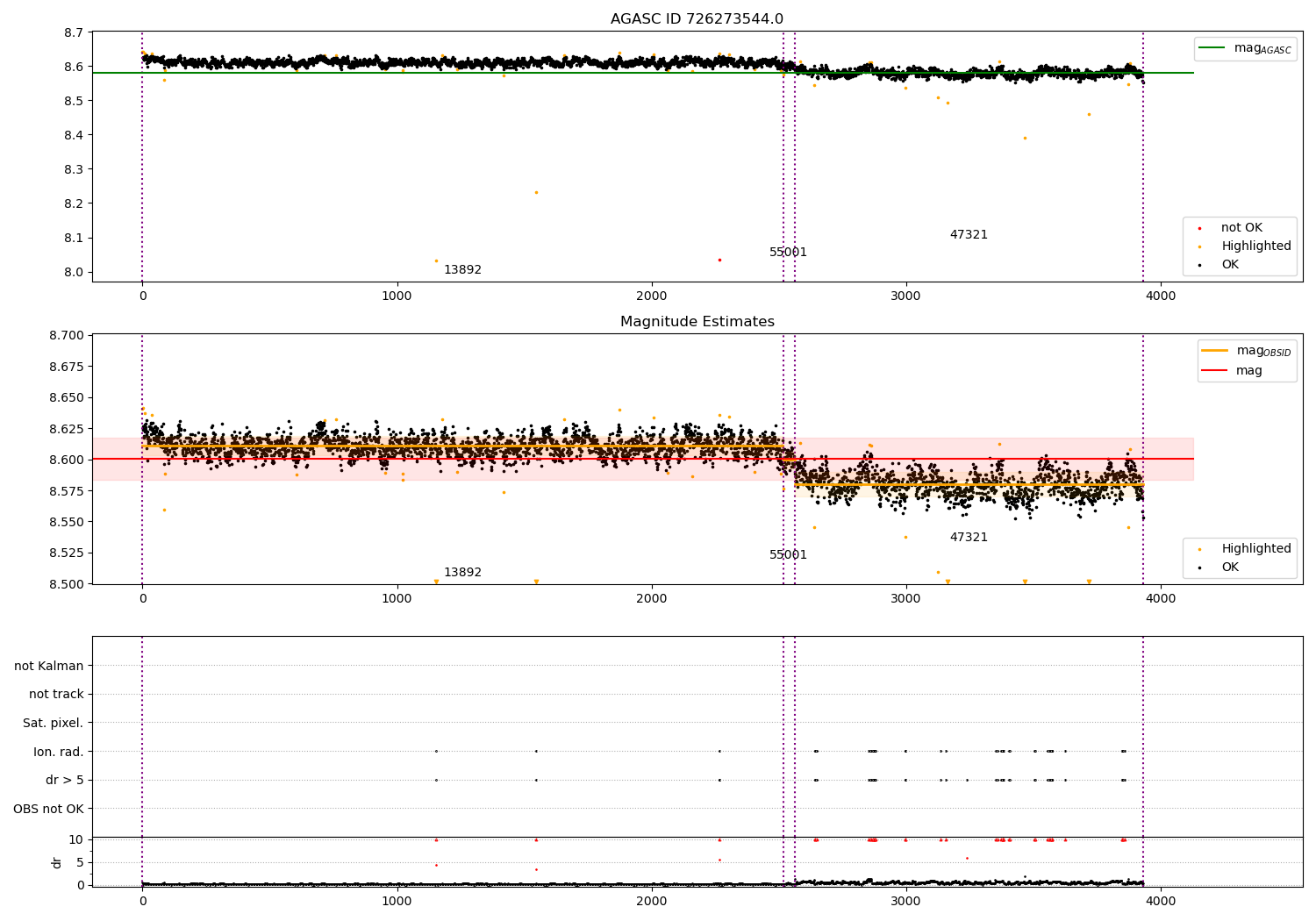Click the "8.575" y-axis tick label
This screenshot has width=1316, height=921.
pos(68,491)
